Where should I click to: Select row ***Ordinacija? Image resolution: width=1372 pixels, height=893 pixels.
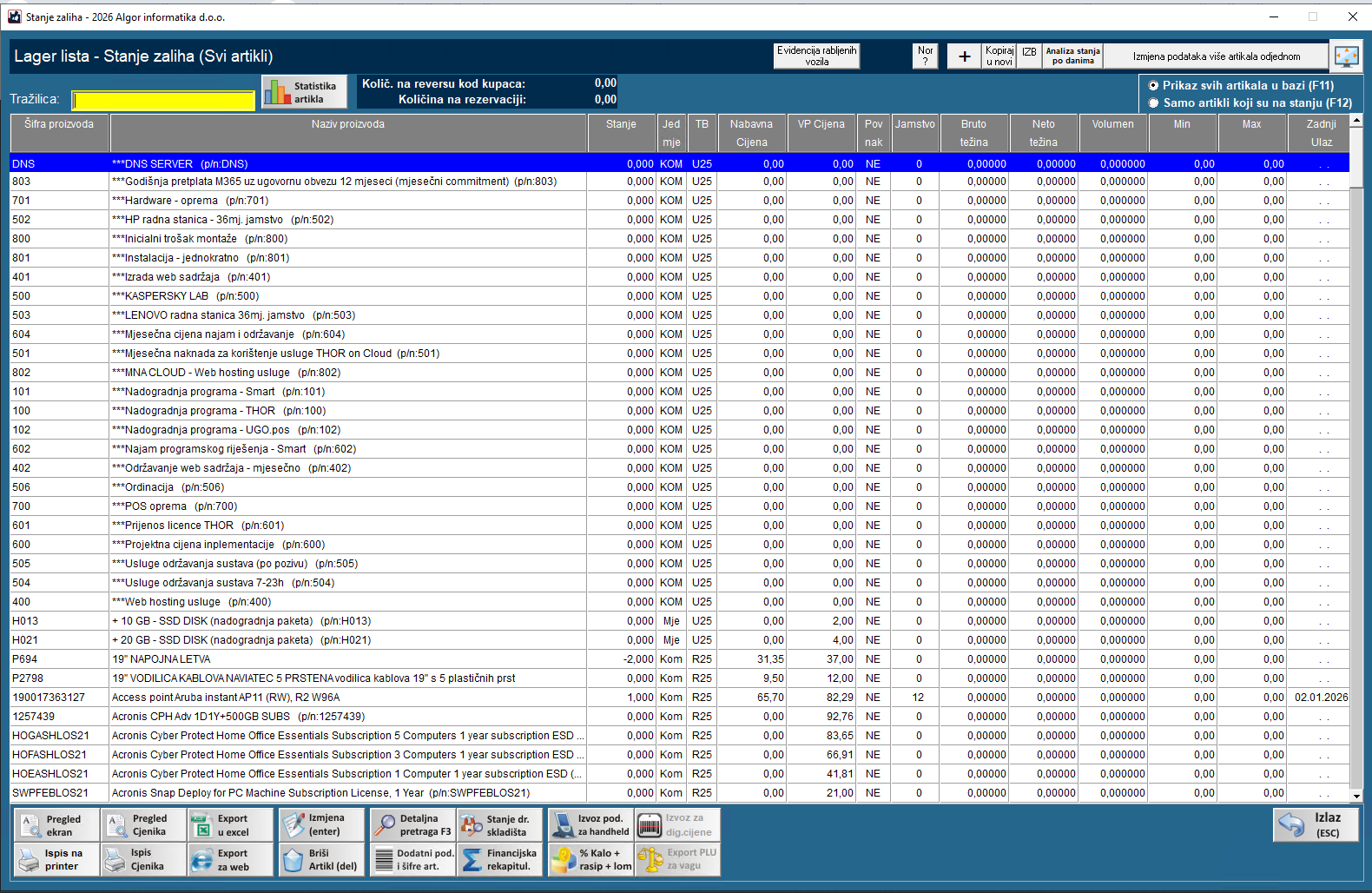pyautogui.click(x=679, y=487)
